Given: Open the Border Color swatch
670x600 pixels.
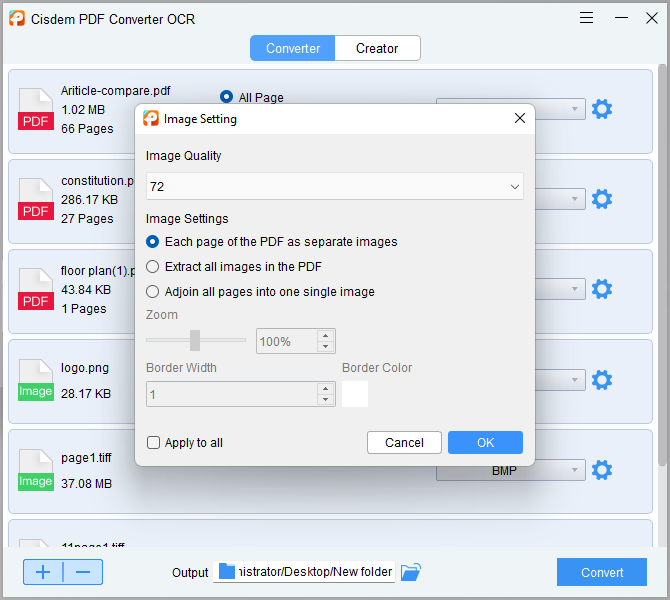Looking at the screenshot, I should [x=355, y=394].
